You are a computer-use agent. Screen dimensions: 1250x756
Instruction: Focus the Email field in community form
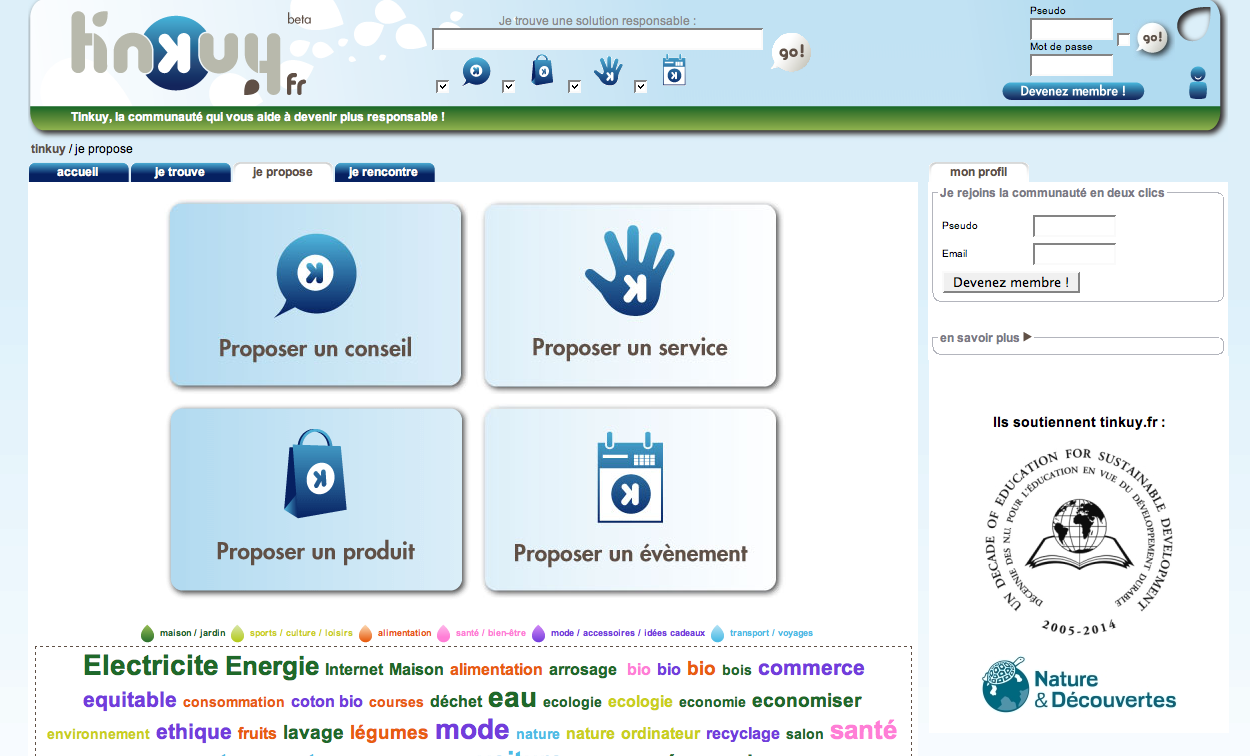click(1074, 254)
